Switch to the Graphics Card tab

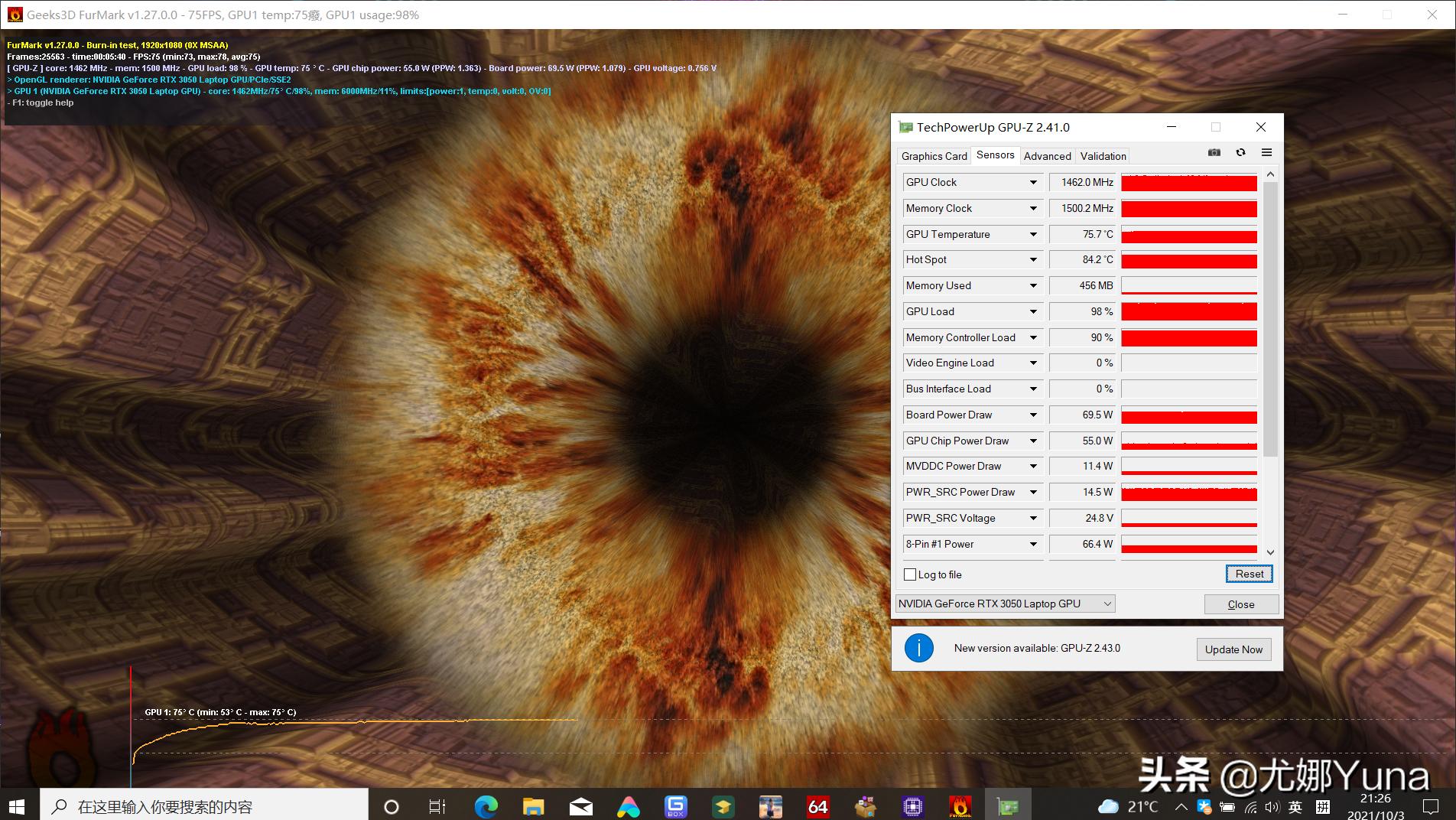tap(934, 156)
